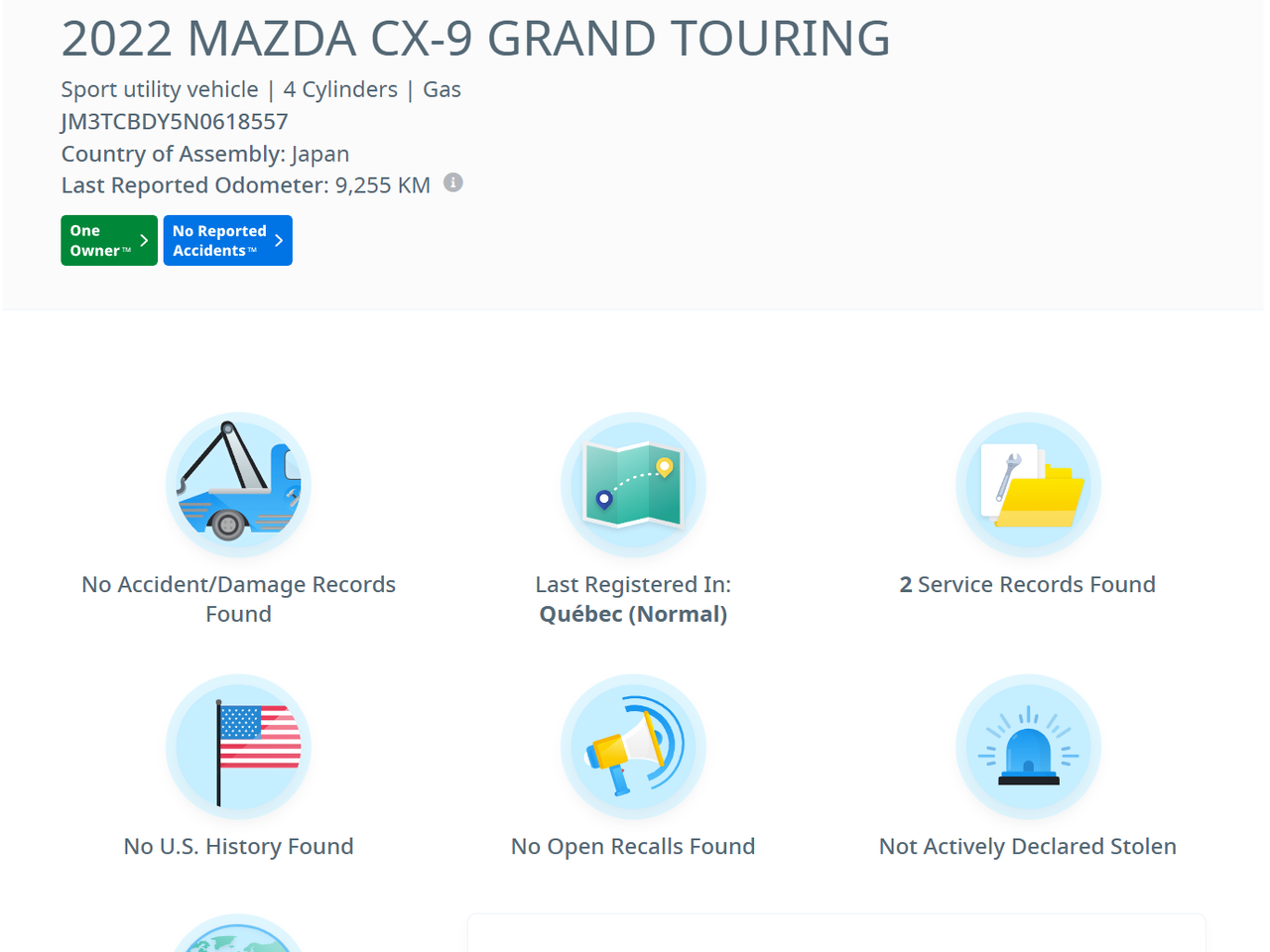Viewport: 1270px width, 952px height.
Task: Click the partially visible globe icon
Action: [238, 935]
